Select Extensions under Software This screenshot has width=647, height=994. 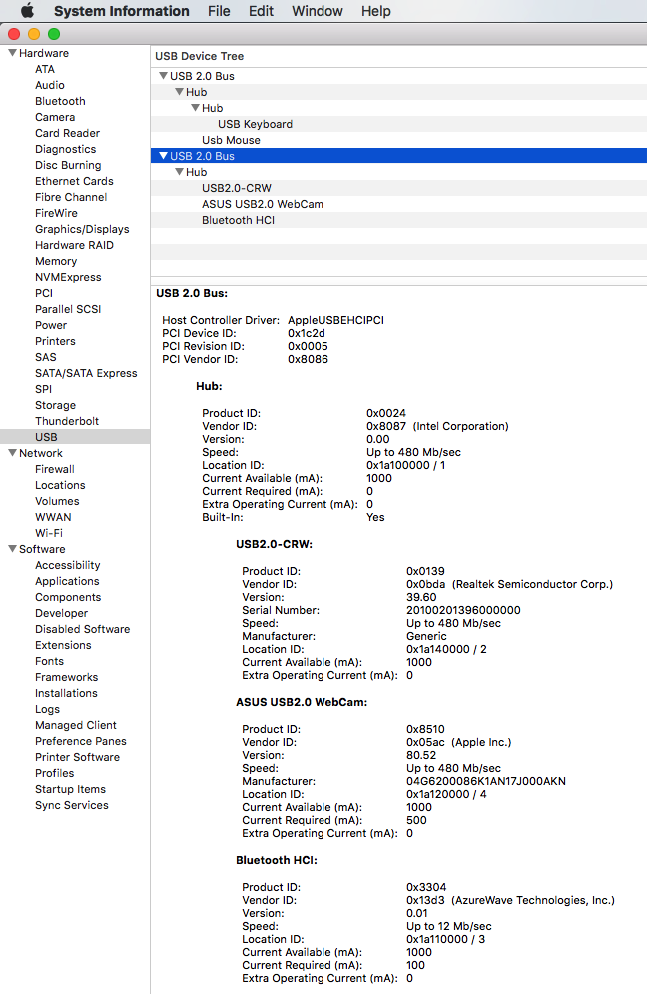tap(63, 645)
